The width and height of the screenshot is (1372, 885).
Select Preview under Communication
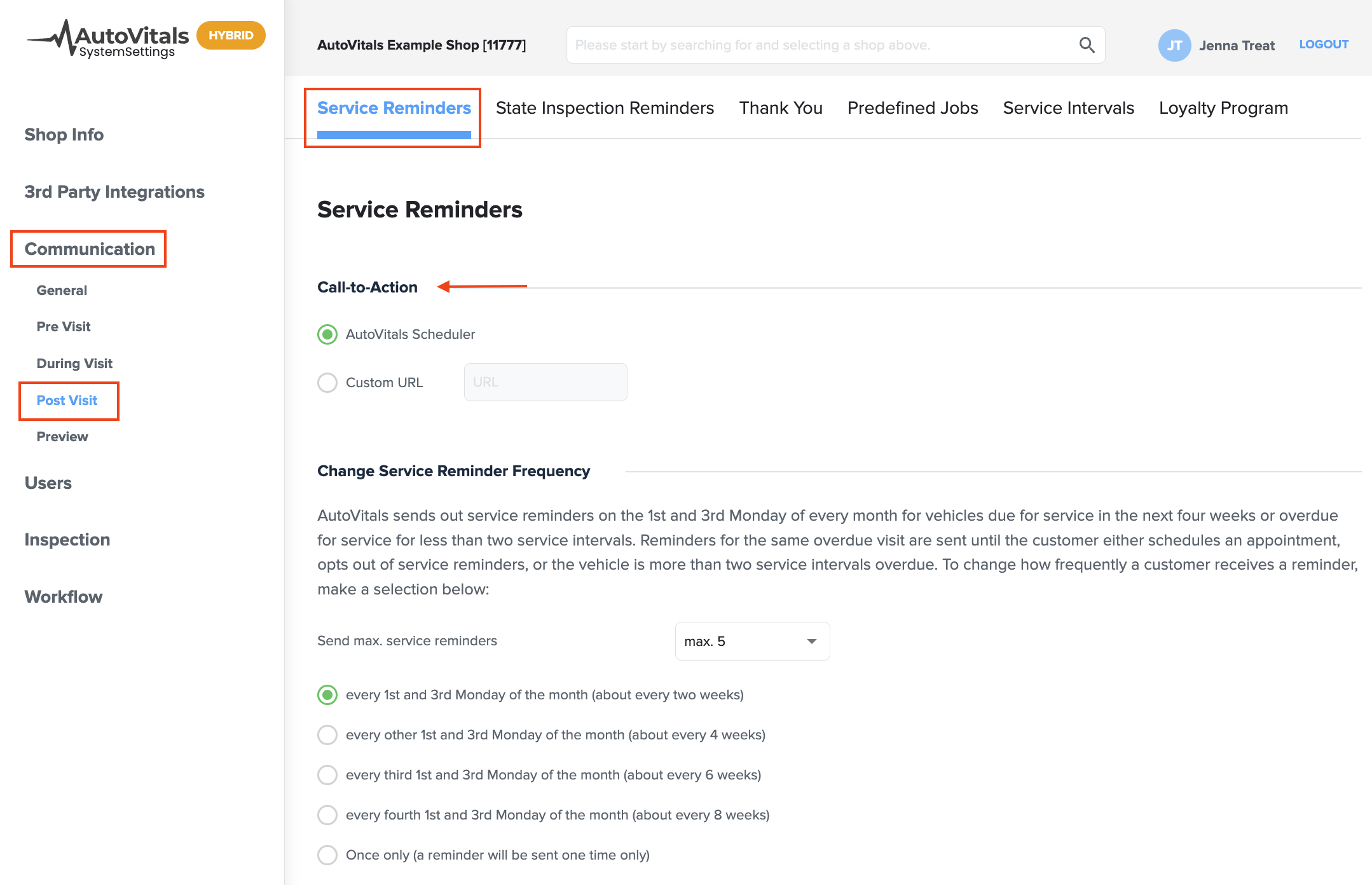(x=62, y=436)
